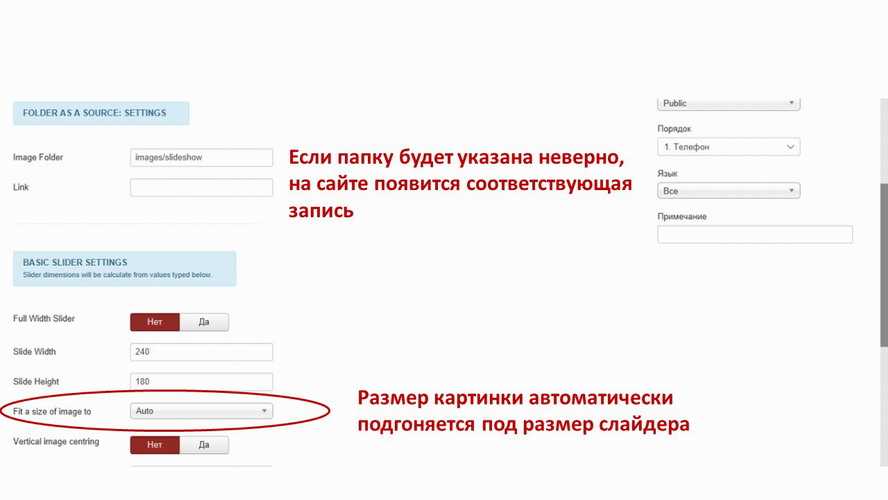Viewport: 888px width, 500px height.
Task: Open the Fit a size of image dropdown
Action: coord(201,411)
